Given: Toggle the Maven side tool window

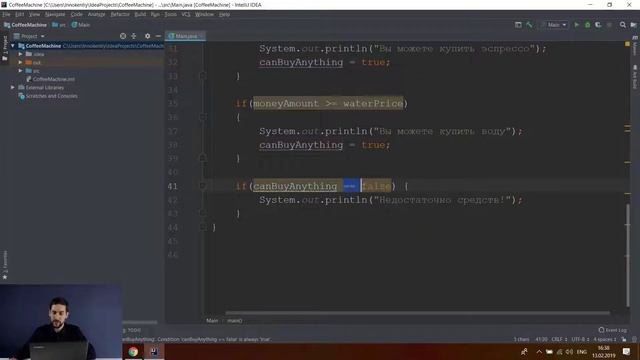Looking at the screenshot, I should pos(635,46).
